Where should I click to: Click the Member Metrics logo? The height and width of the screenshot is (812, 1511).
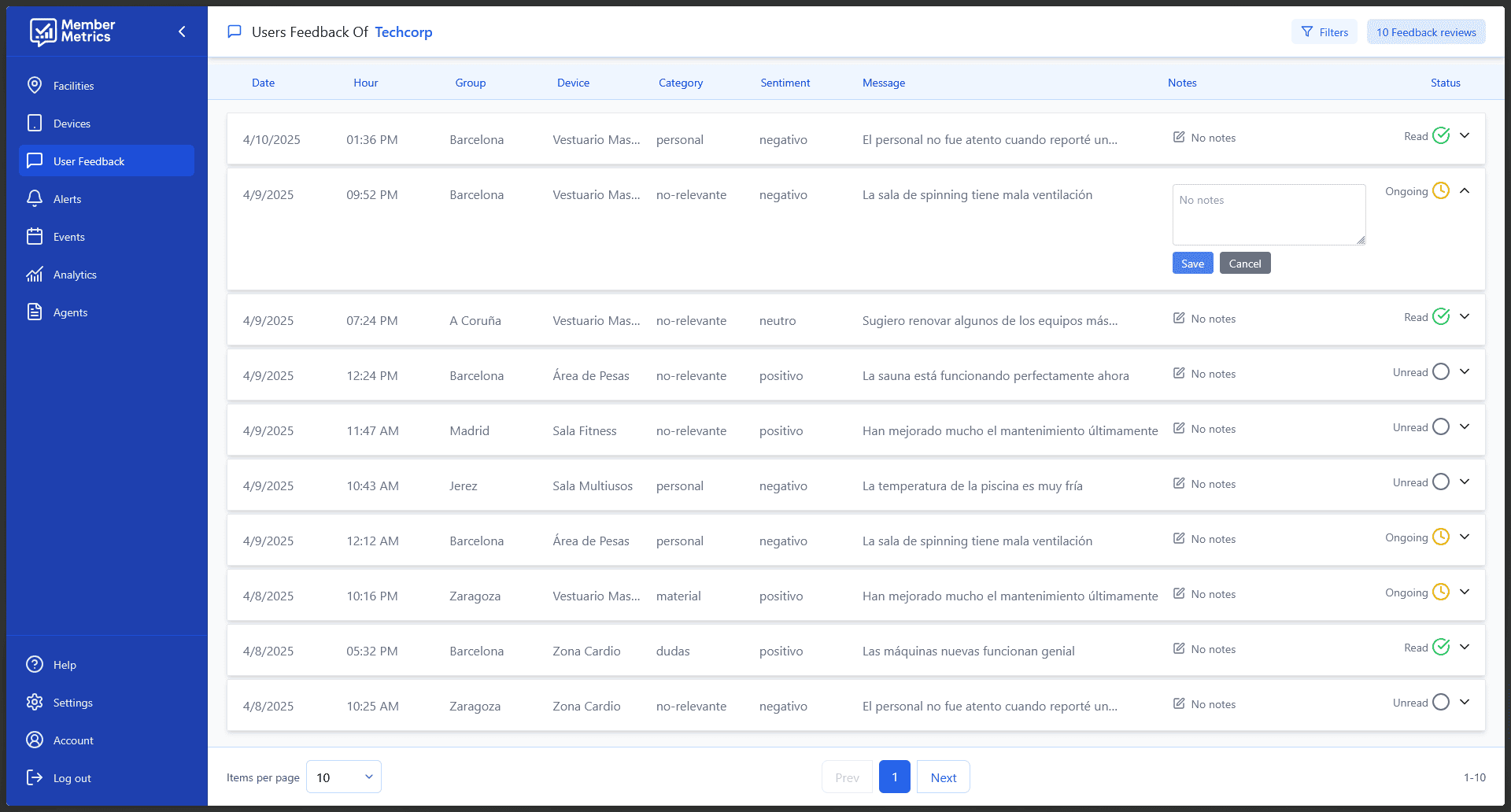[72, 31]
